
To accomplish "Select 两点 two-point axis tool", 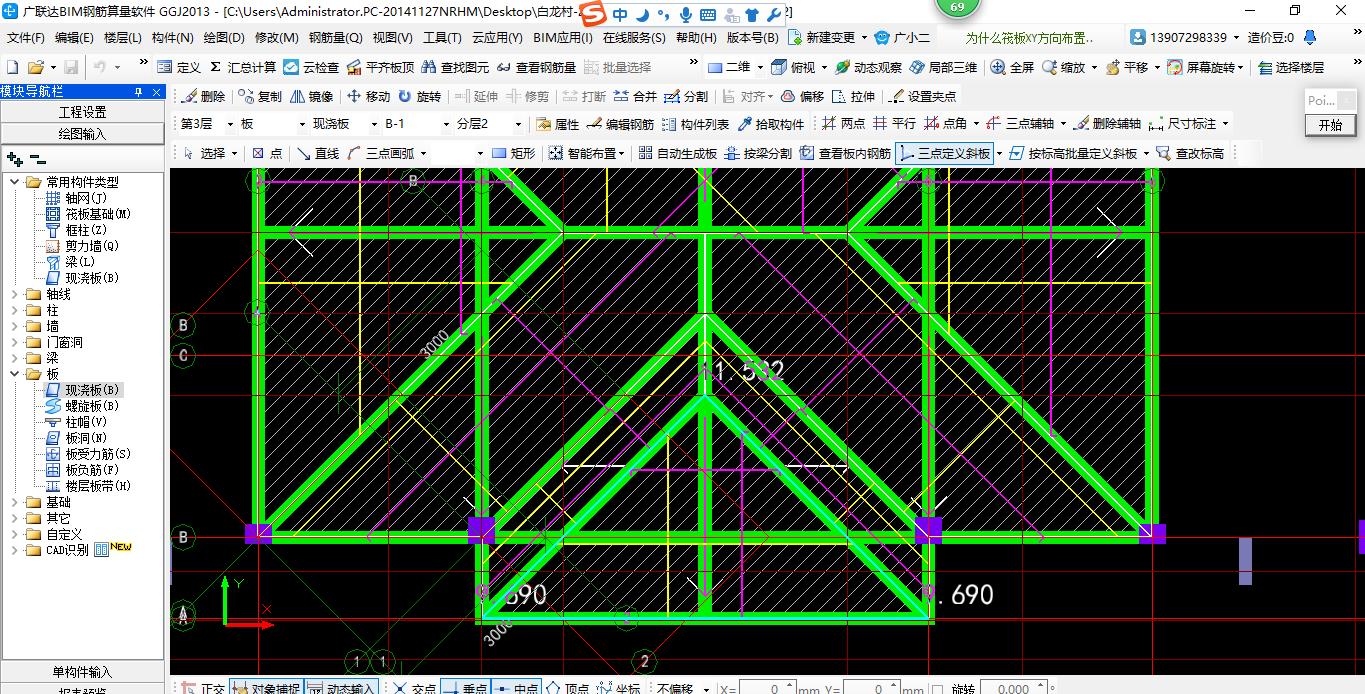I will 843,124.
